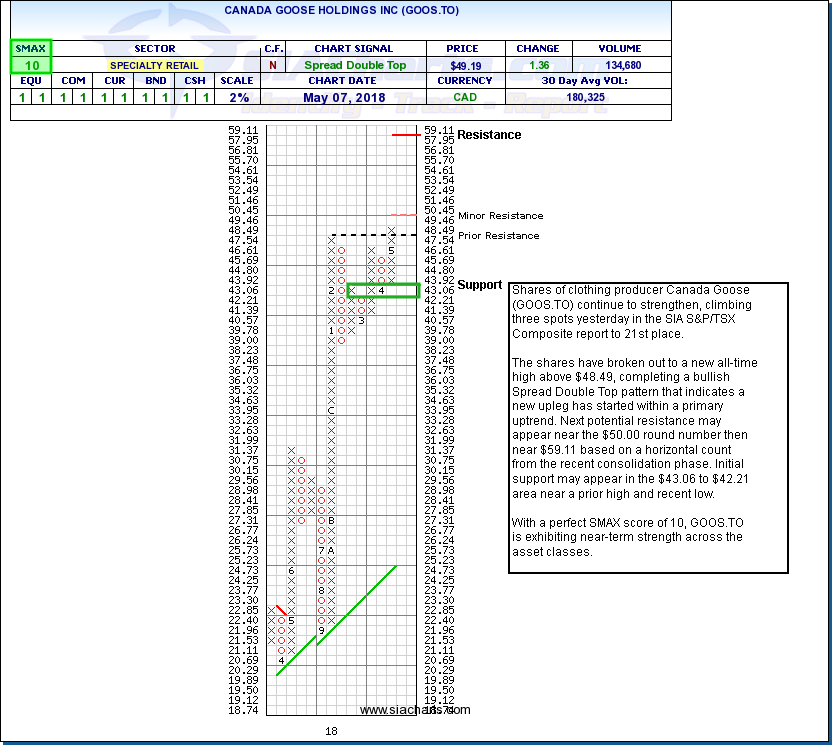832x745 pixels.
Task: Click the C.F. value N in red
Action: pyautogui.click(x=273, y=65)
